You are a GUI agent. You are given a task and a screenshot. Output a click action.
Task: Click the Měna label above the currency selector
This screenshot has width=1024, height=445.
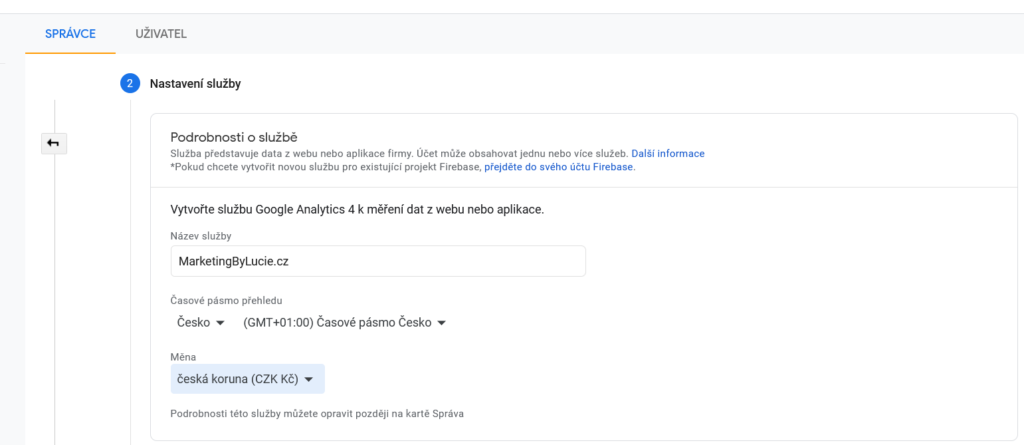click(184, 357)
